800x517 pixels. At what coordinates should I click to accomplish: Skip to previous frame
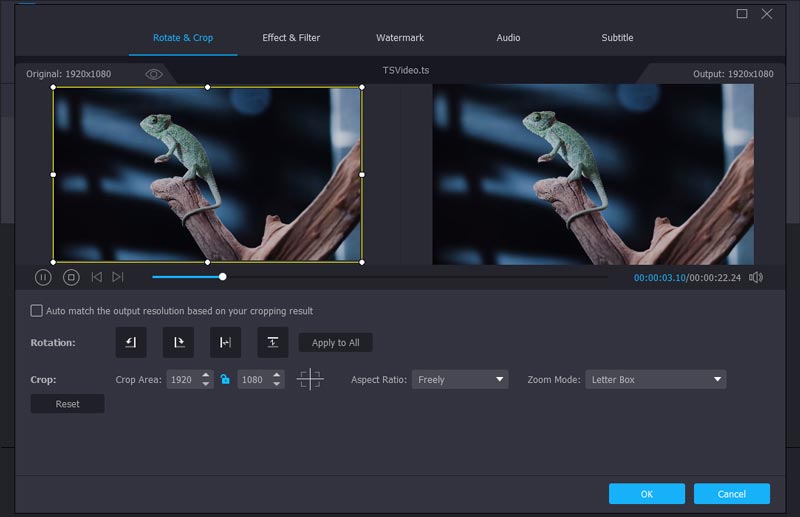(97, 277)
